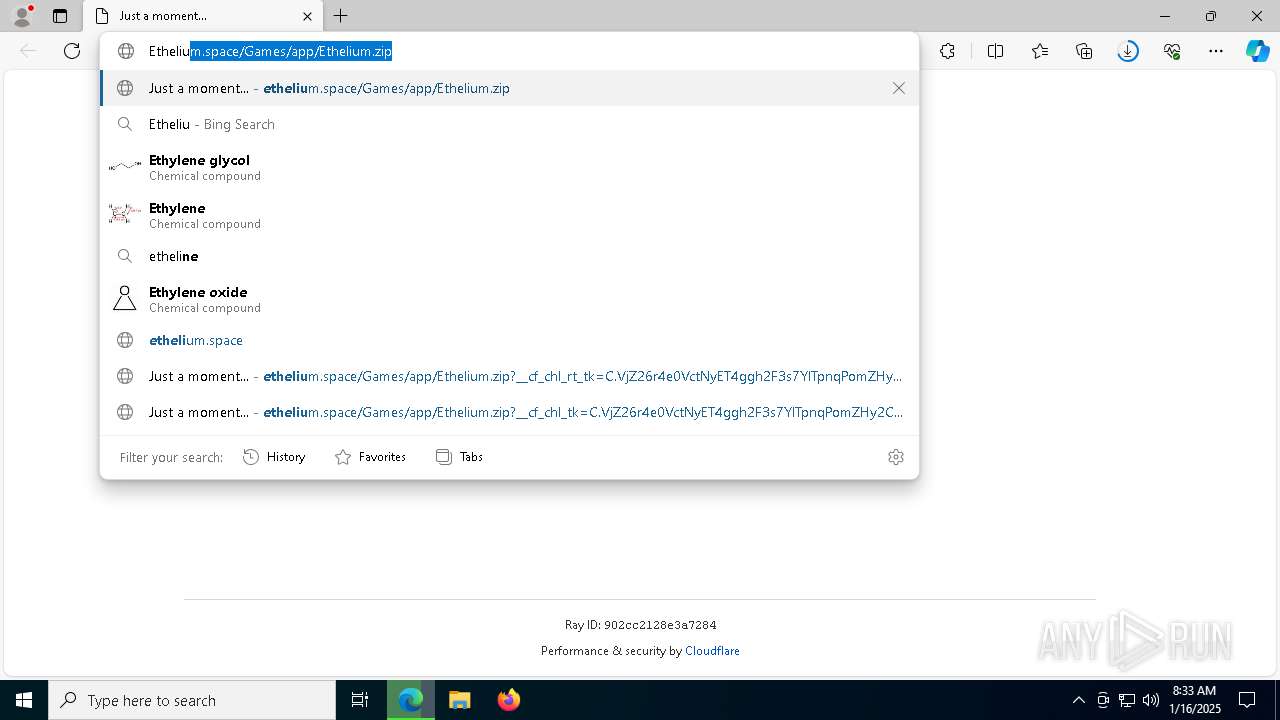Choose the Ethylene glycol suggestion
The image size is (1280, 720).
coord(509,167)
